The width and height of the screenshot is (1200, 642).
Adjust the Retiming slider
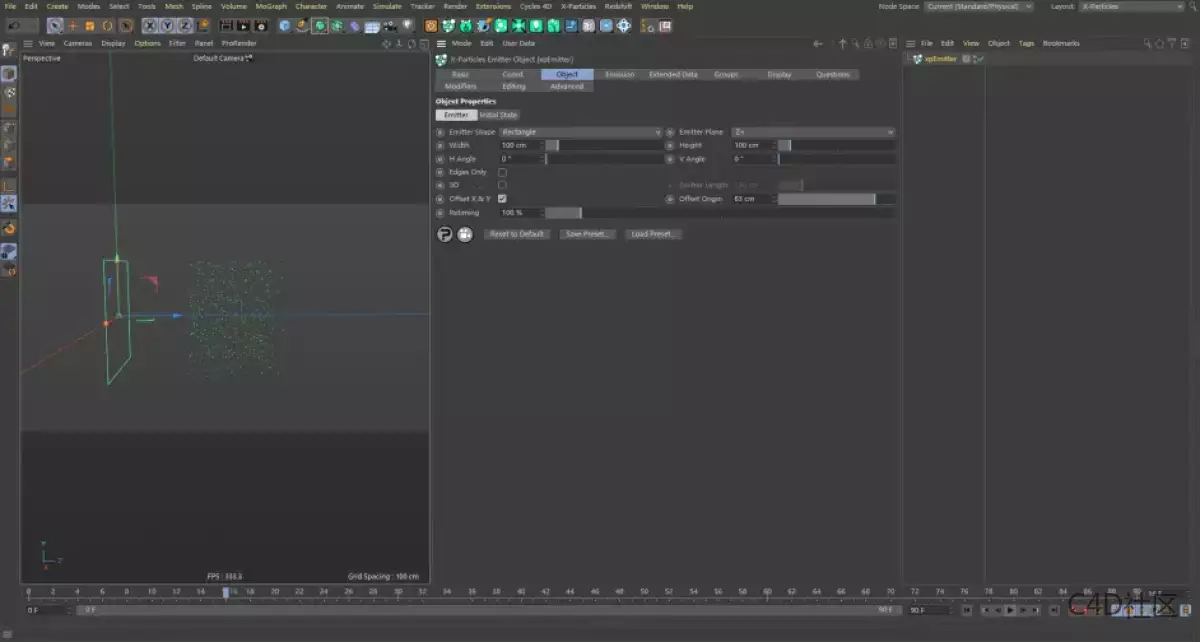[563, 212]
